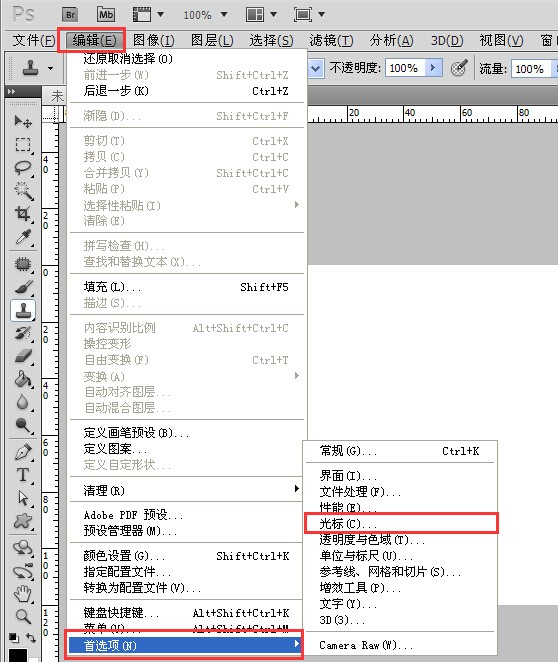The height and width of the screenshot is (662, 558).
Task: Click the 流量 100% field
Action: tap(531, 68)
